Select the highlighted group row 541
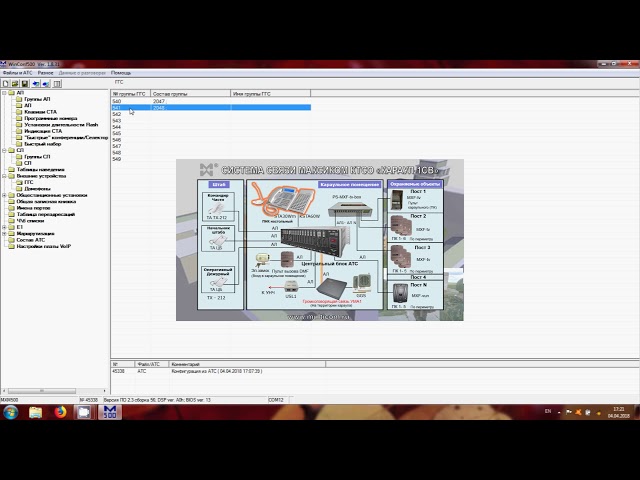 211,107
